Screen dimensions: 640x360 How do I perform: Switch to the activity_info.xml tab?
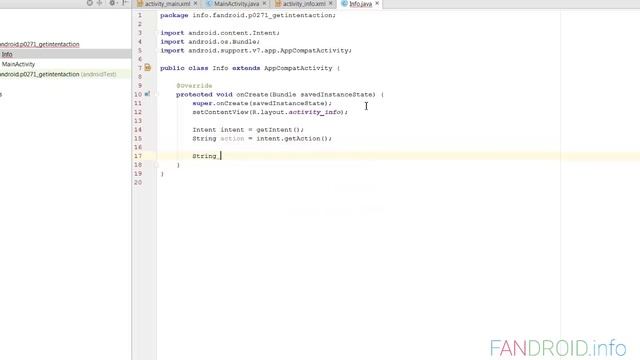point(304,4)
